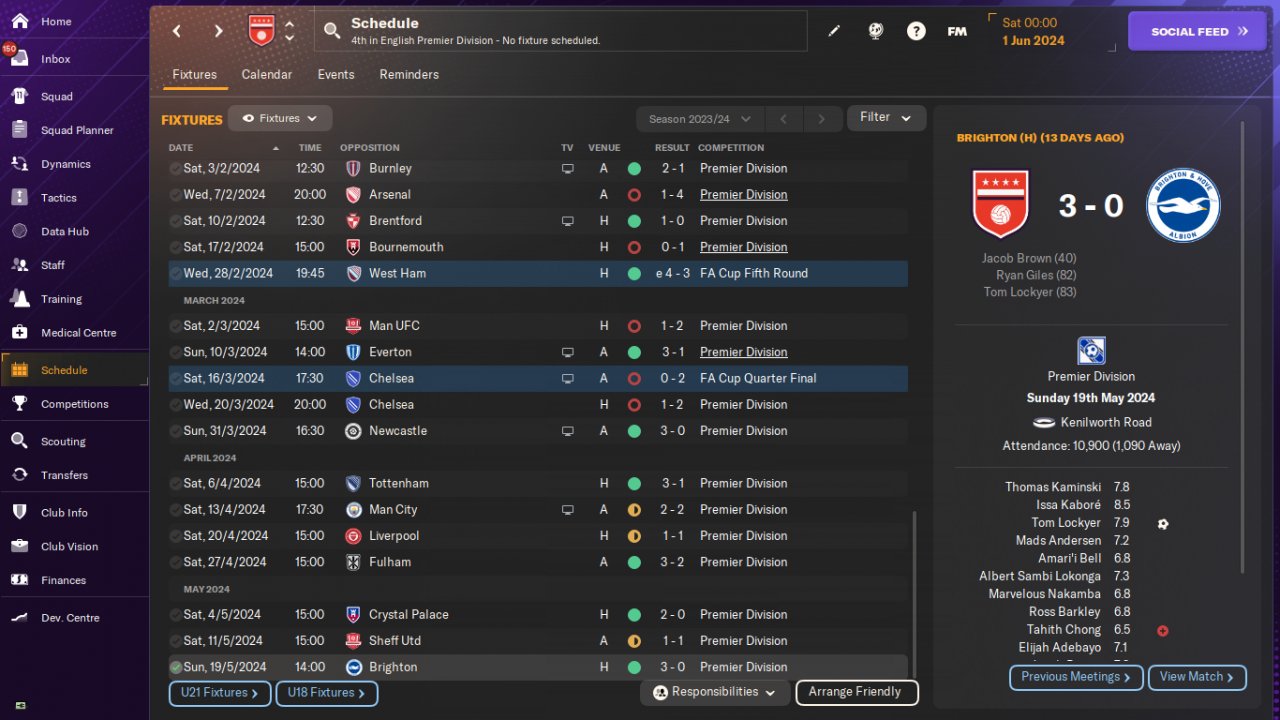The image size is (1280, 720).
Task: Click the help question mark icon
Action: point(916,31)
